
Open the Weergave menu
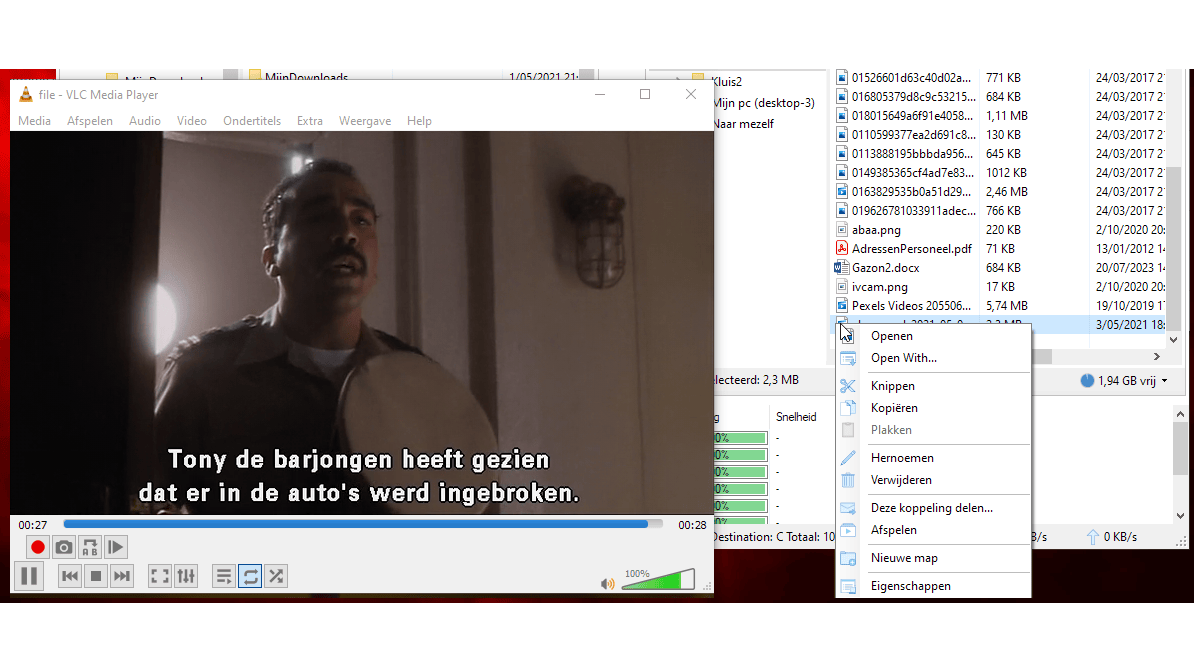(x=365, y=120)
